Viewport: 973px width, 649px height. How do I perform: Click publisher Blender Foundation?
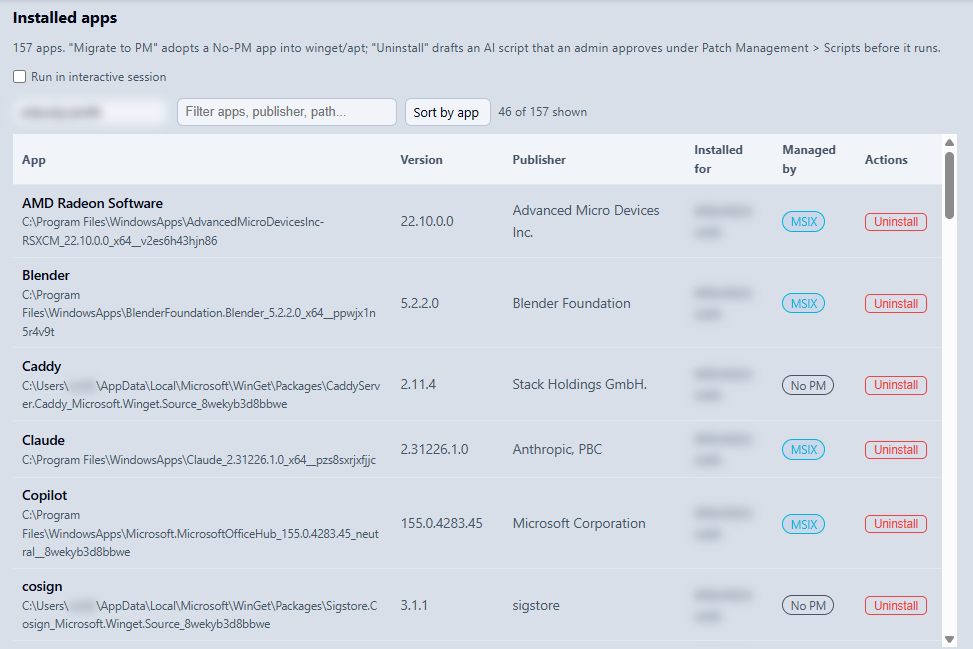coord(572,303)
